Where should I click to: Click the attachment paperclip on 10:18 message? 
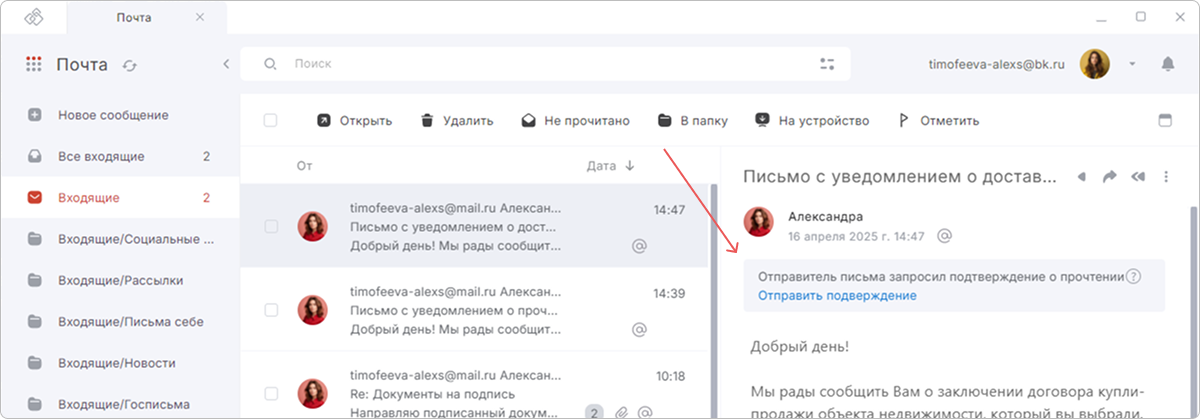coord(621,412)
